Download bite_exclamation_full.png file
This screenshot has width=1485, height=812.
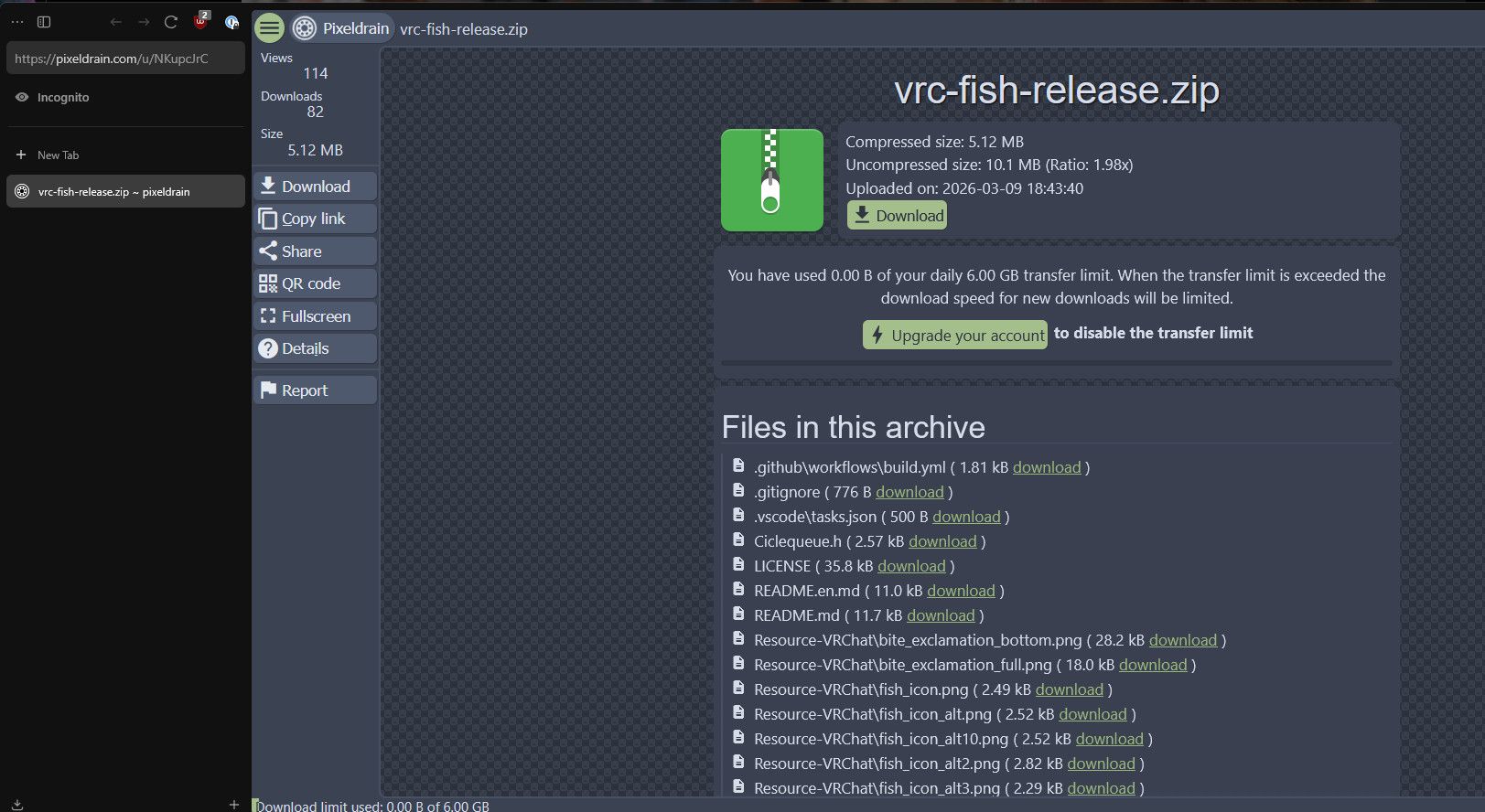[1153, 665]
